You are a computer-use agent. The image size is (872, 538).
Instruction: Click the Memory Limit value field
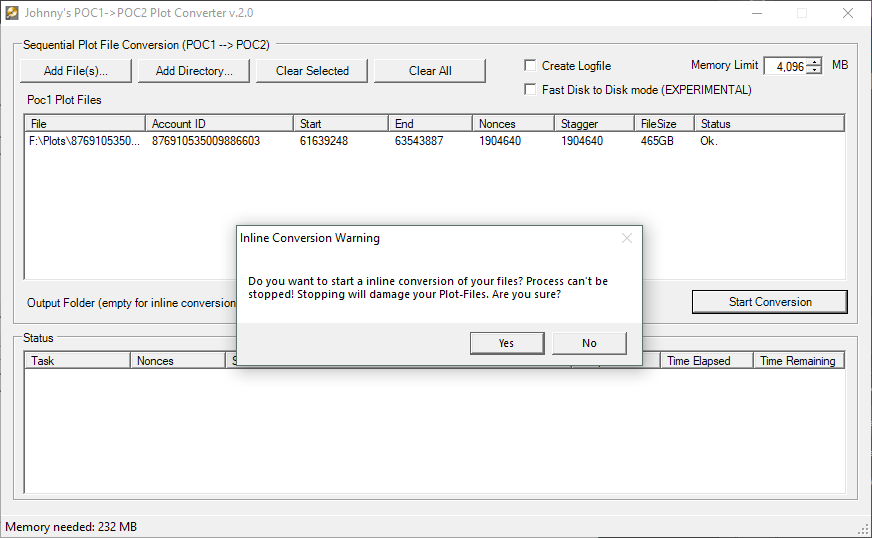pos(785,67)
